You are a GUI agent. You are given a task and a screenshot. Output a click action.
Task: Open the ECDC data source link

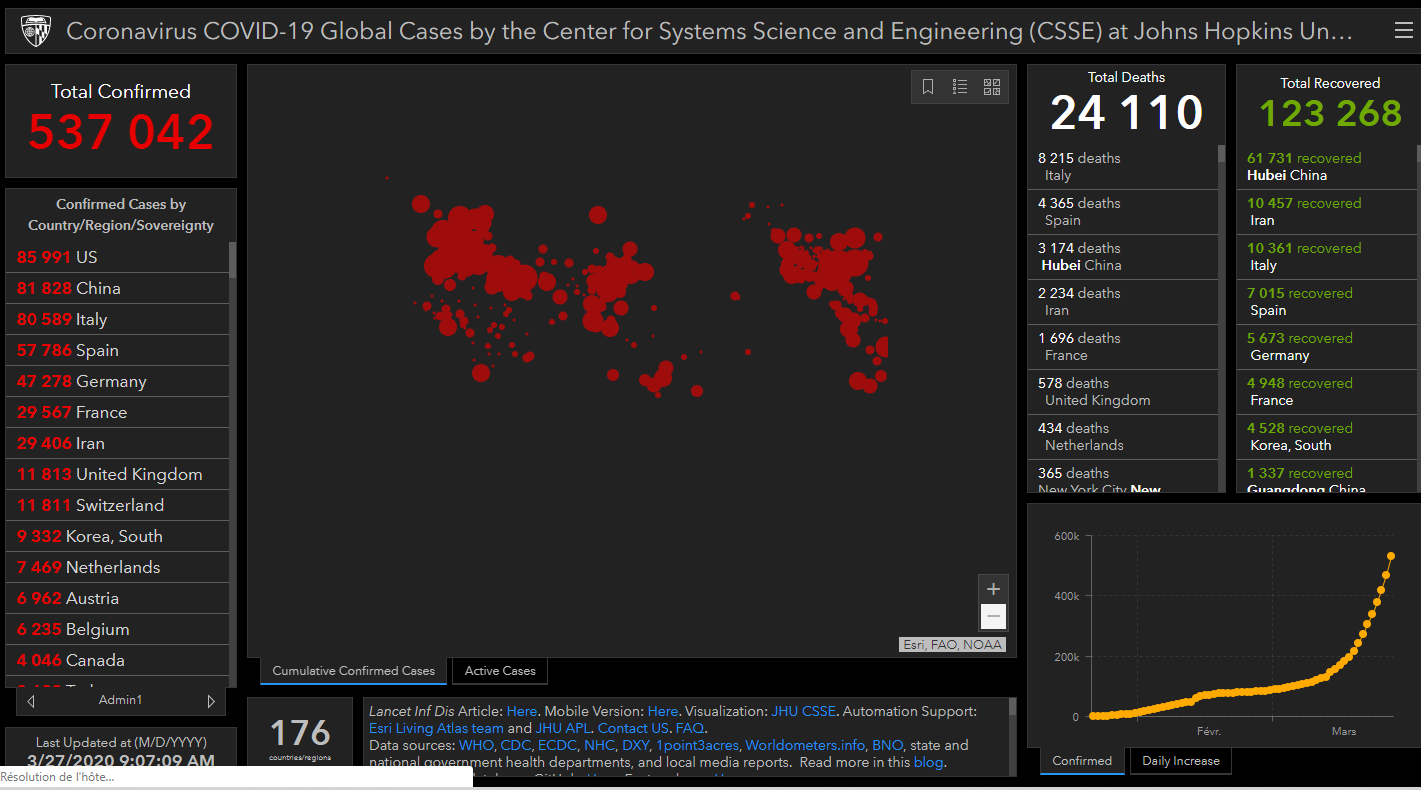coord(558,746)
